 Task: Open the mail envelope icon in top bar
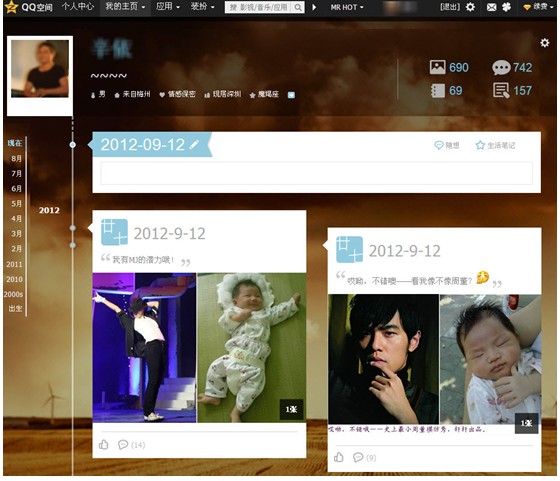coord(491,7)
